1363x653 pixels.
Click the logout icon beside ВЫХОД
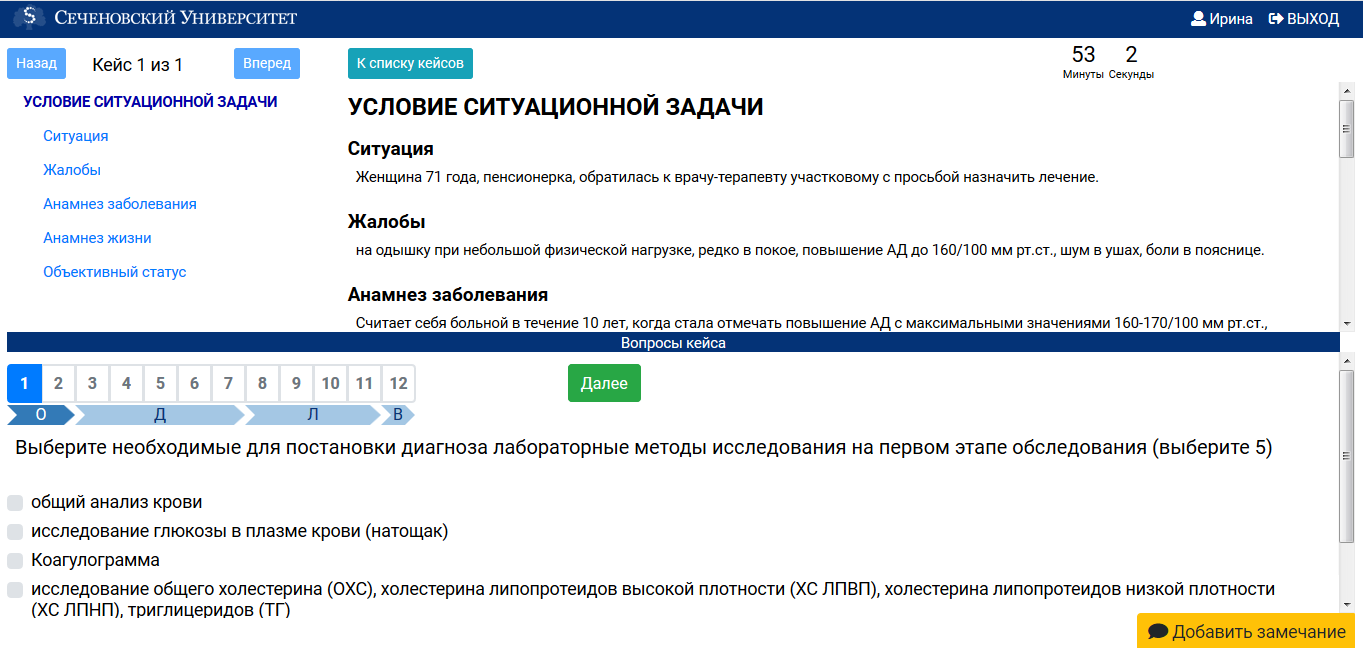pos(1277,17)
